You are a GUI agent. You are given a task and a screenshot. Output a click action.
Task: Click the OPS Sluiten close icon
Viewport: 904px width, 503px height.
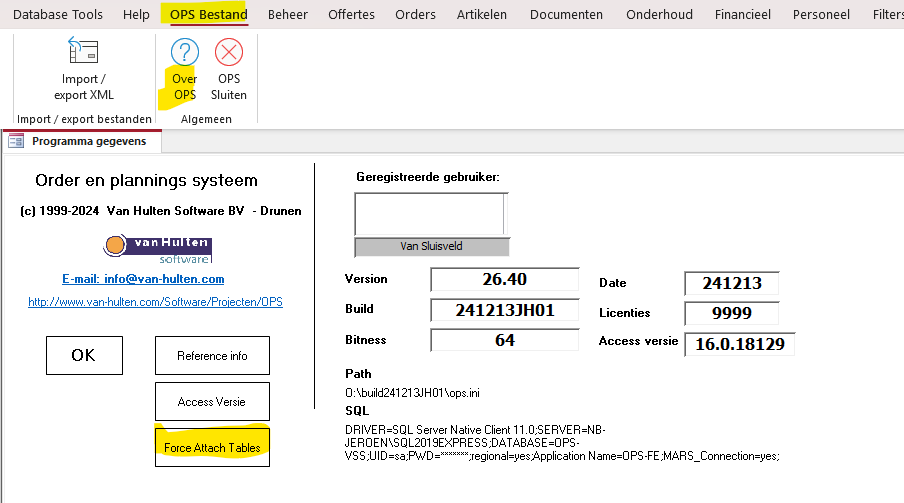pos(229,52)
